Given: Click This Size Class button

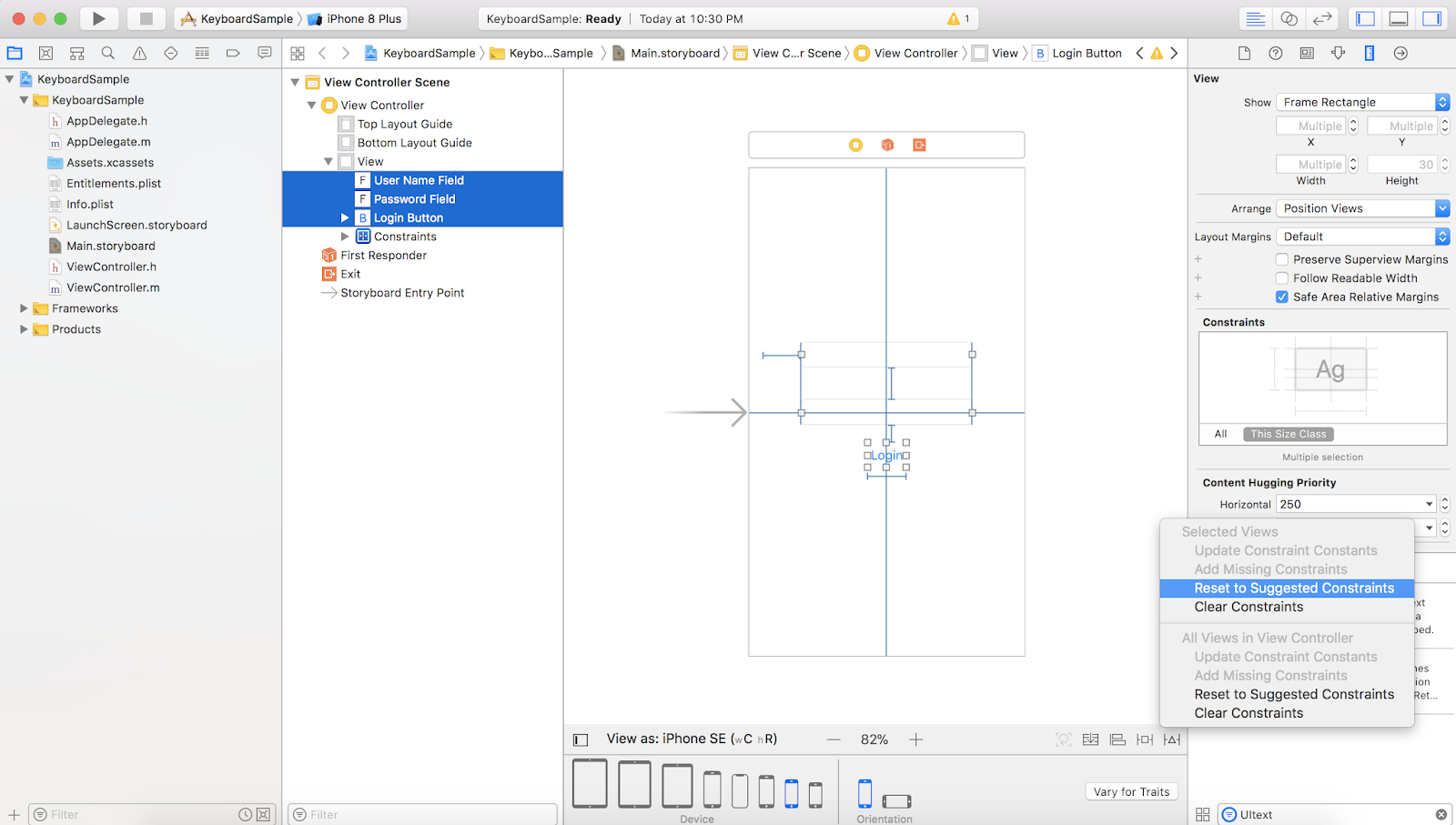Looking at the screenshot, I should click(x=1288, y=433).
